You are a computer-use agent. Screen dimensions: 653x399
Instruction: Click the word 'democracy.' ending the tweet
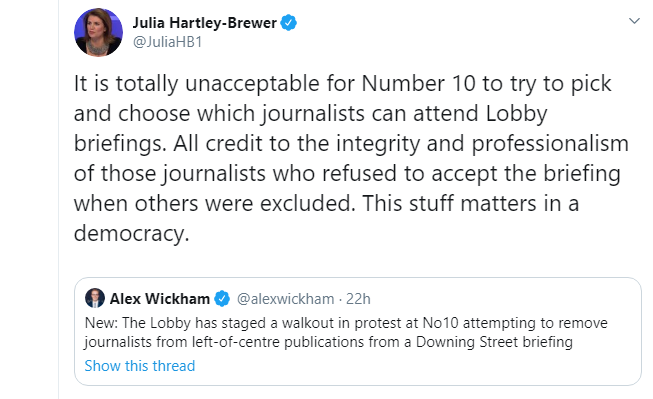(132, 233)
